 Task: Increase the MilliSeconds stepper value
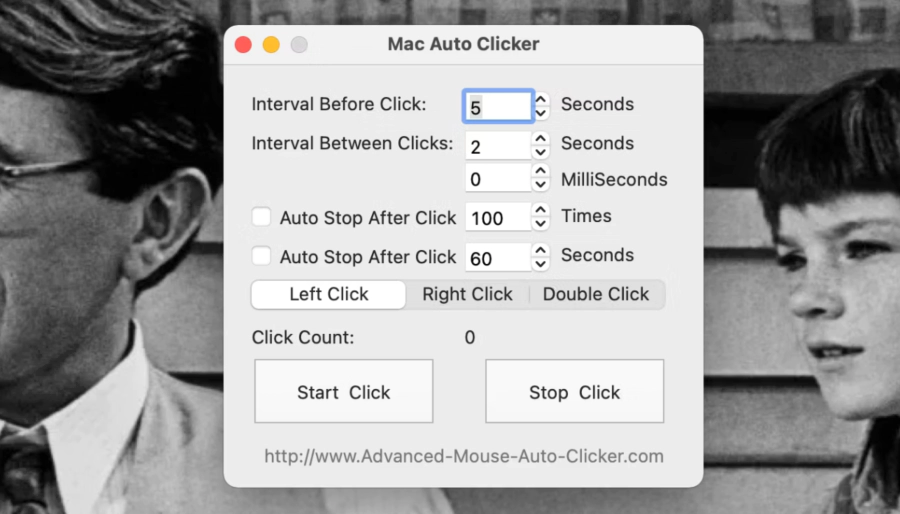540,171
